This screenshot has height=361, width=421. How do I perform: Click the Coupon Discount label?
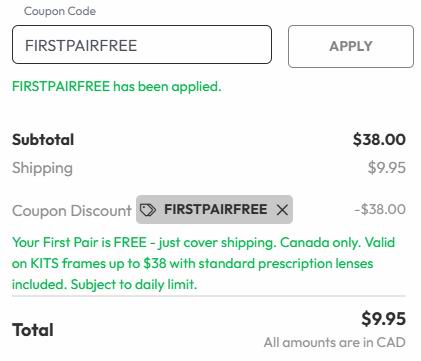point(72,211)
